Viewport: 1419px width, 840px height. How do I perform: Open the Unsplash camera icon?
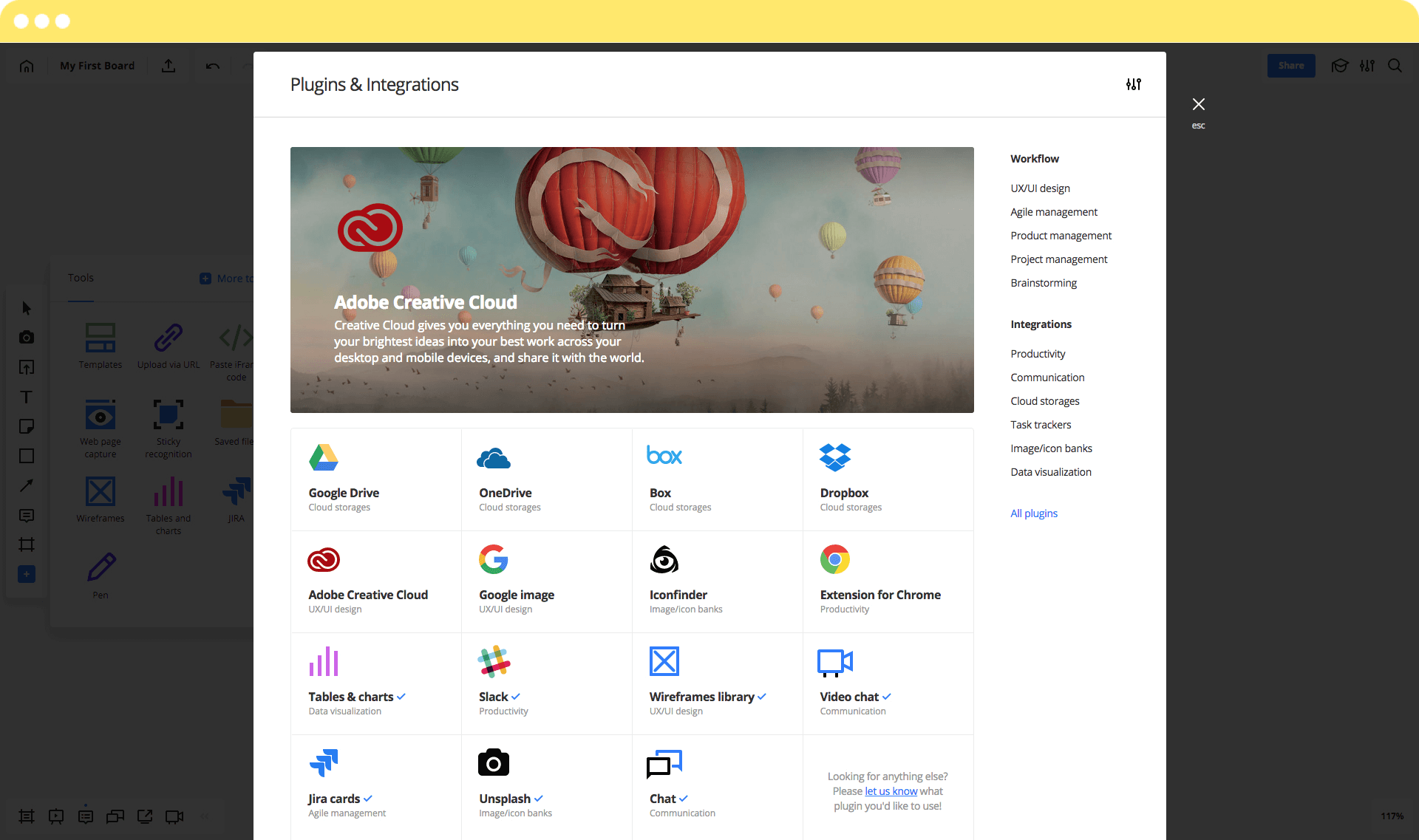[494, 762]
